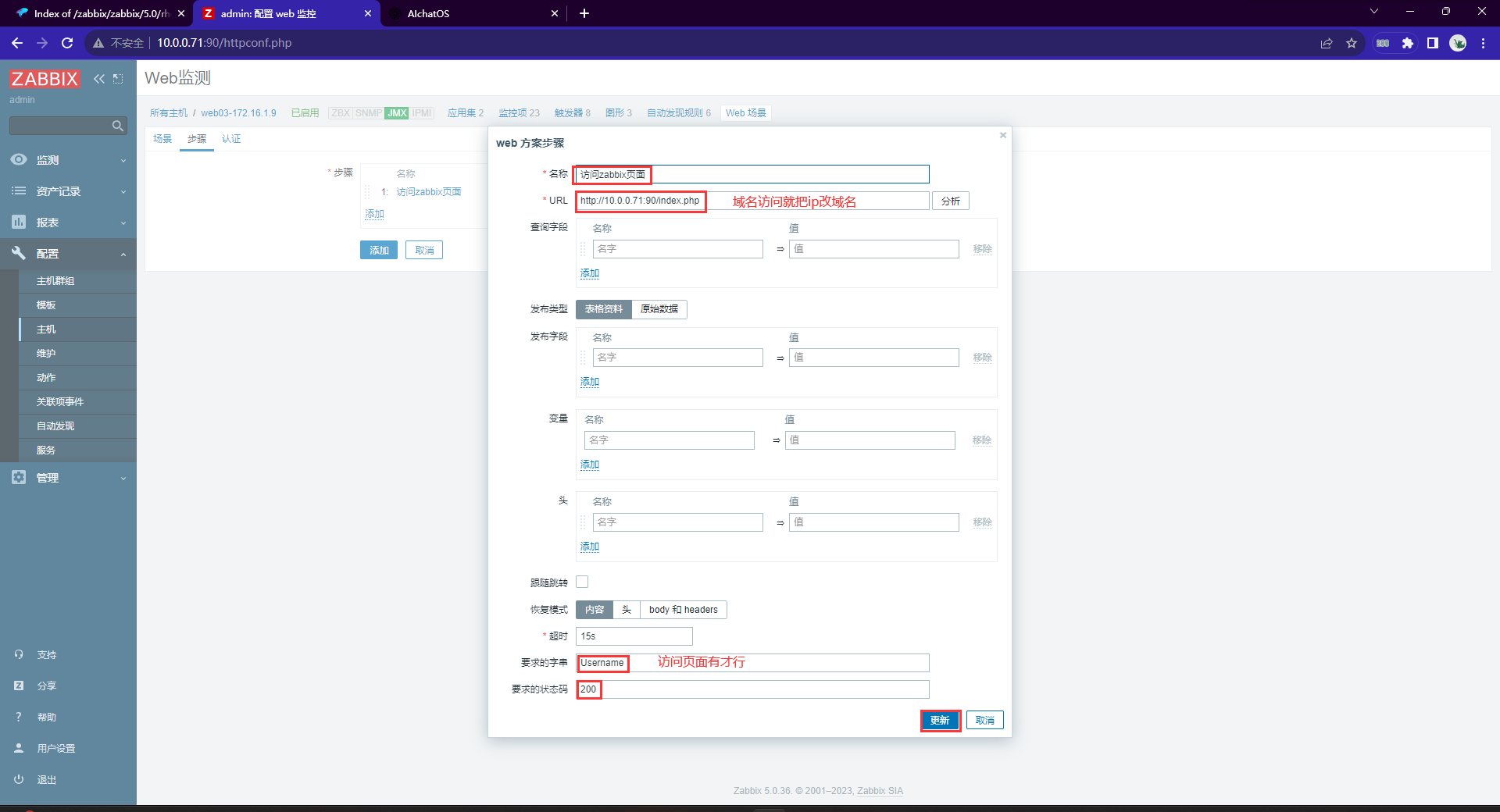Reload the page with refresh icon
Viewport: 1500px width, 812px height.
[67, 43]
